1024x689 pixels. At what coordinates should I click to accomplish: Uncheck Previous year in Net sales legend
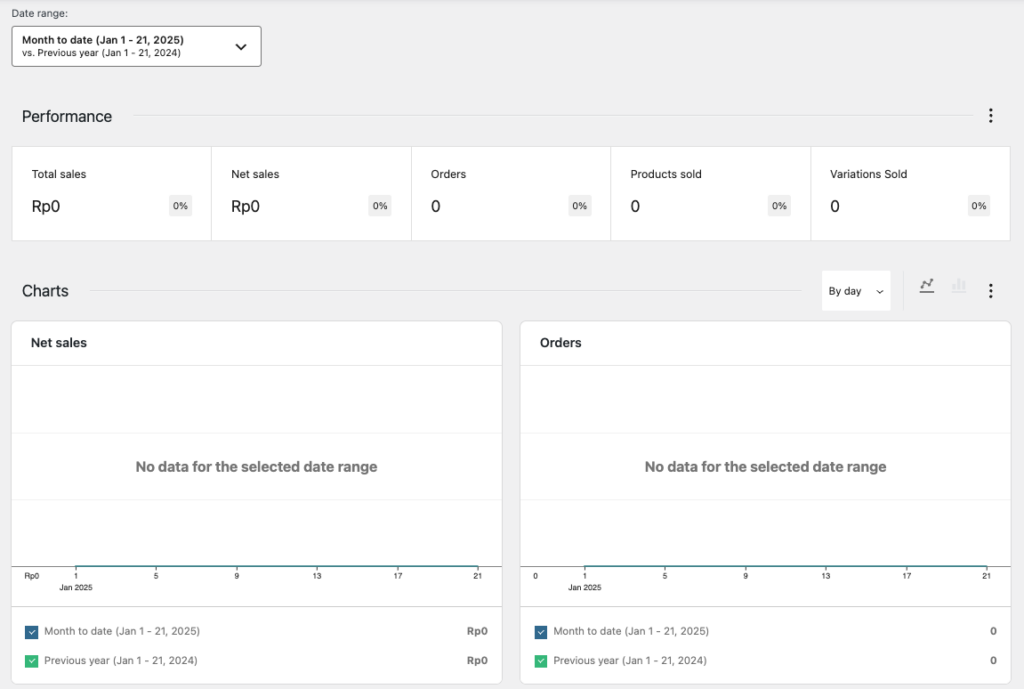click(32, 660)
